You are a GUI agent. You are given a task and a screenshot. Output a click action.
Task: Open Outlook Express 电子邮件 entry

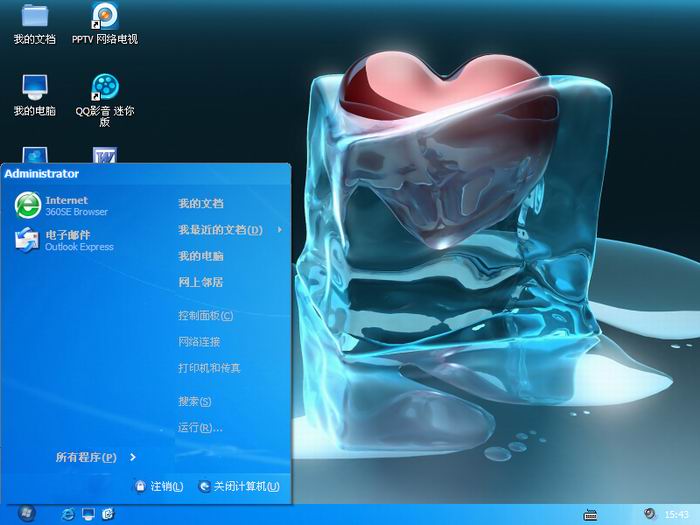pos(65,240)
